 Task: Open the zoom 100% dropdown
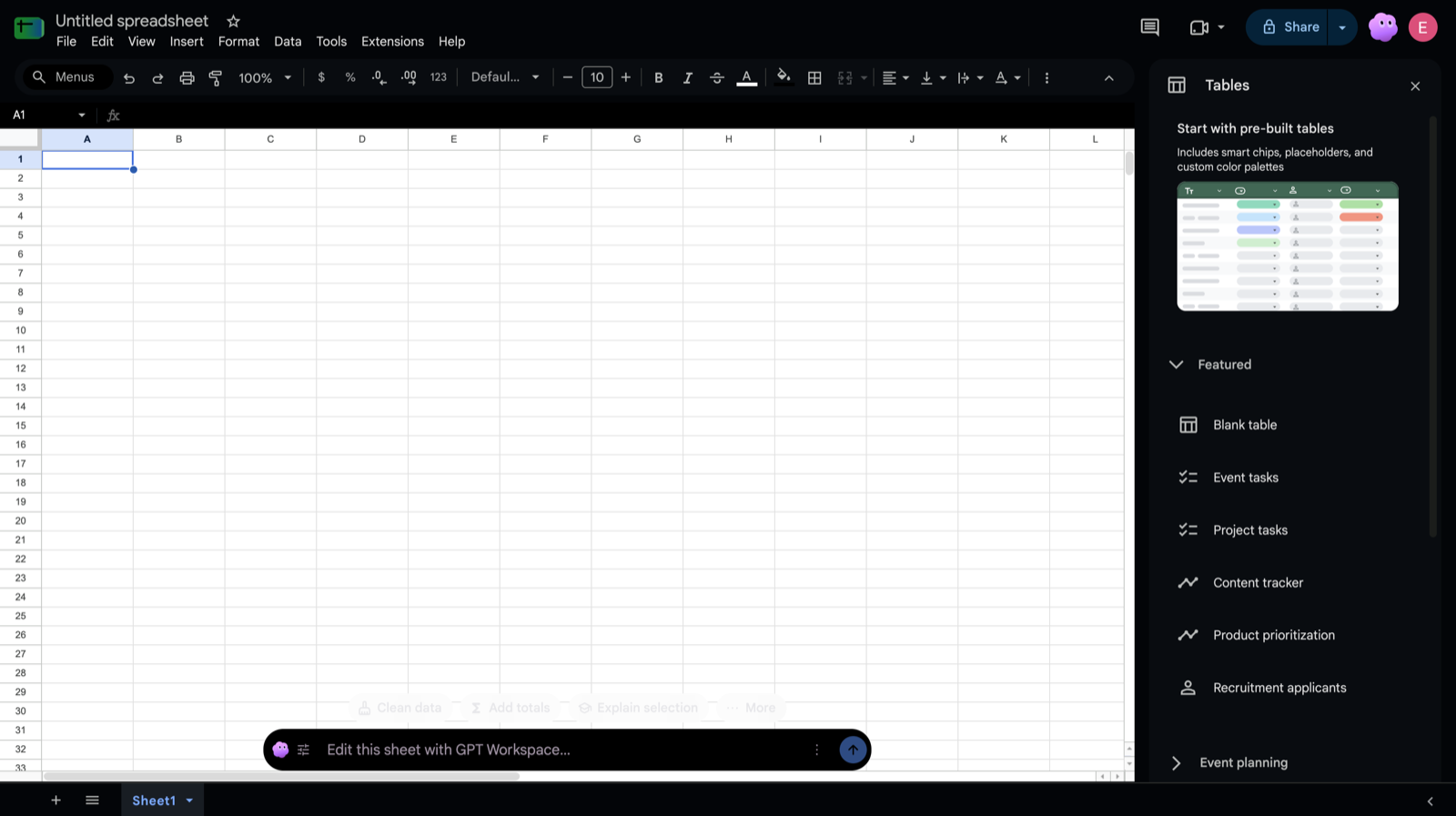click(265, 78)
